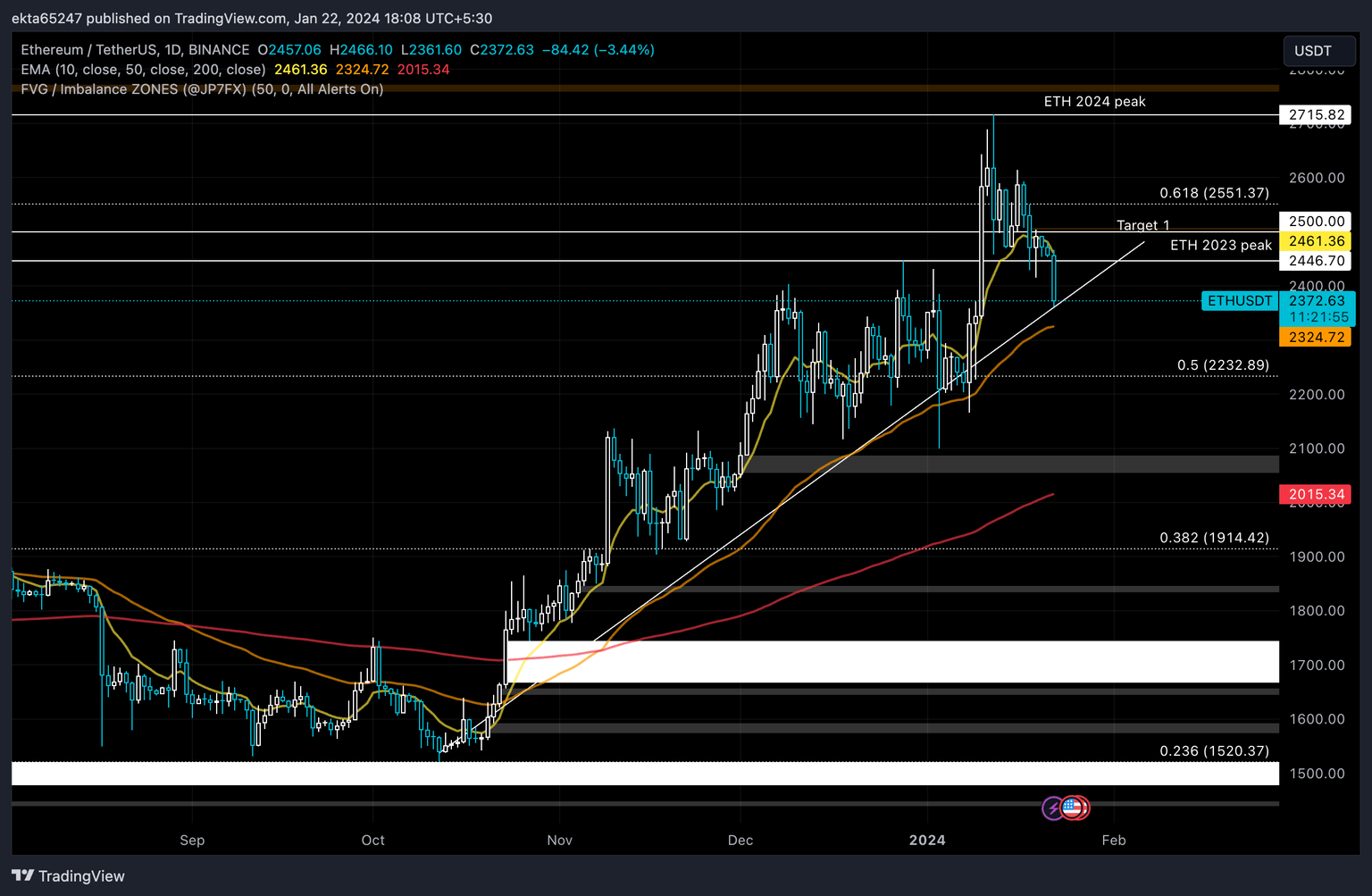Click the 0.618 (2551.37) Fibonacci label
The image size is (1372, 896).
pos(1213,192)
